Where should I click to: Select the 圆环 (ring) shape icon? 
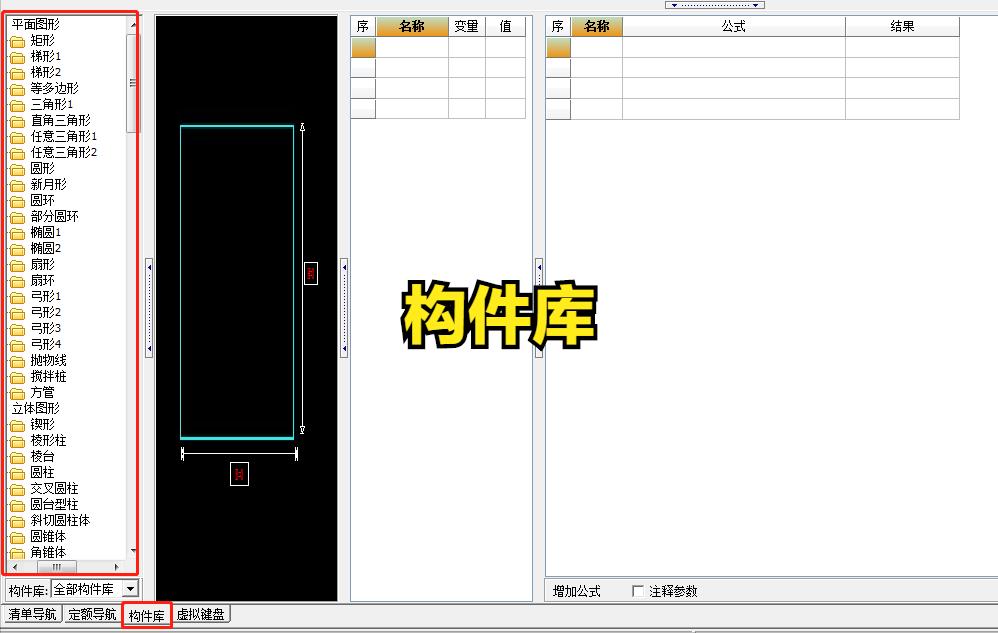(x=40, y=201)
